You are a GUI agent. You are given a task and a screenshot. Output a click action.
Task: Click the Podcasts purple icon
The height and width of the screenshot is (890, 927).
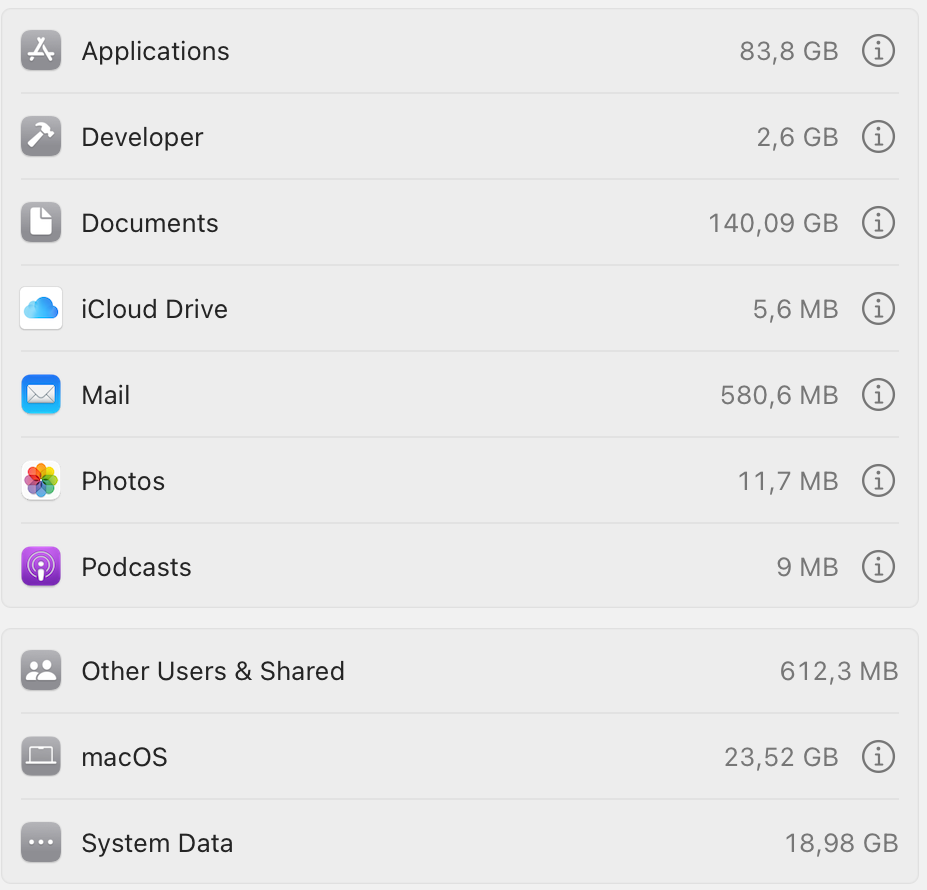[x=41, y=567]
